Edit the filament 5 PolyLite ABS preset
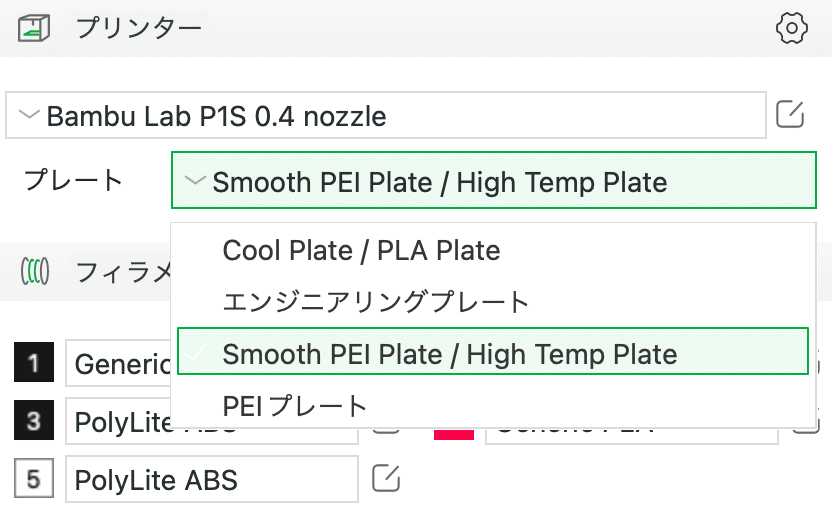Viewport: 832px width, 522px height. coord(386,478)
